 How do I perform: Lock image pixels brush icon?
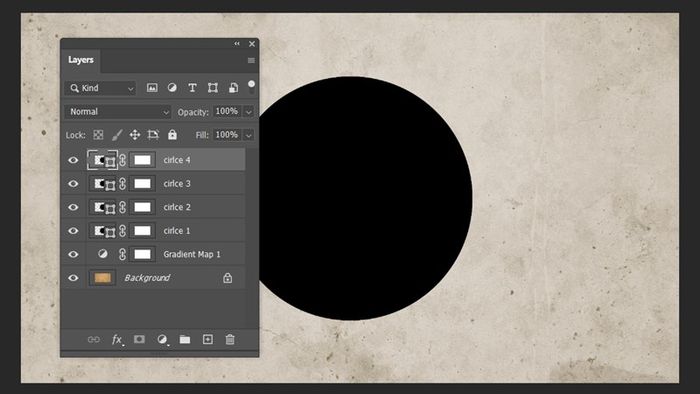click(117, 135)
